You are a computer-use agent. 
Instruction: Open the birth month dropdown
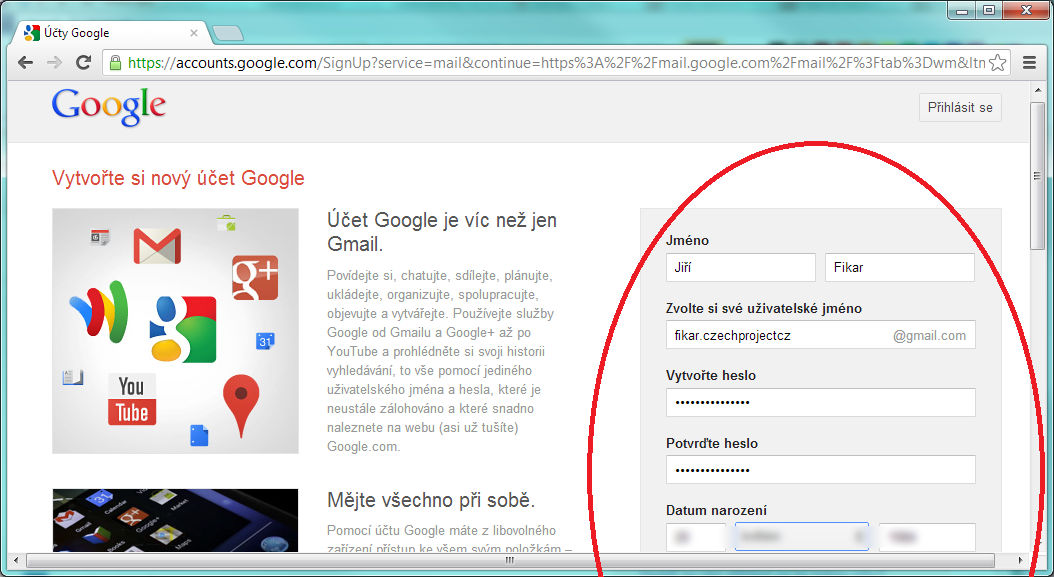pyautogui.click(x=802, y=537)
